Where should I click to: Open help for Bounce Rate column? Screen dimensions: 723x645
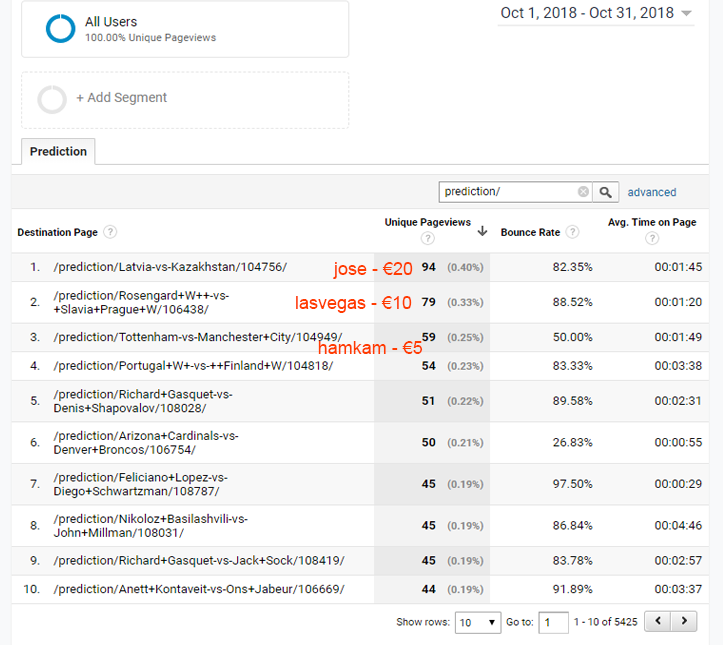[572, 232]
